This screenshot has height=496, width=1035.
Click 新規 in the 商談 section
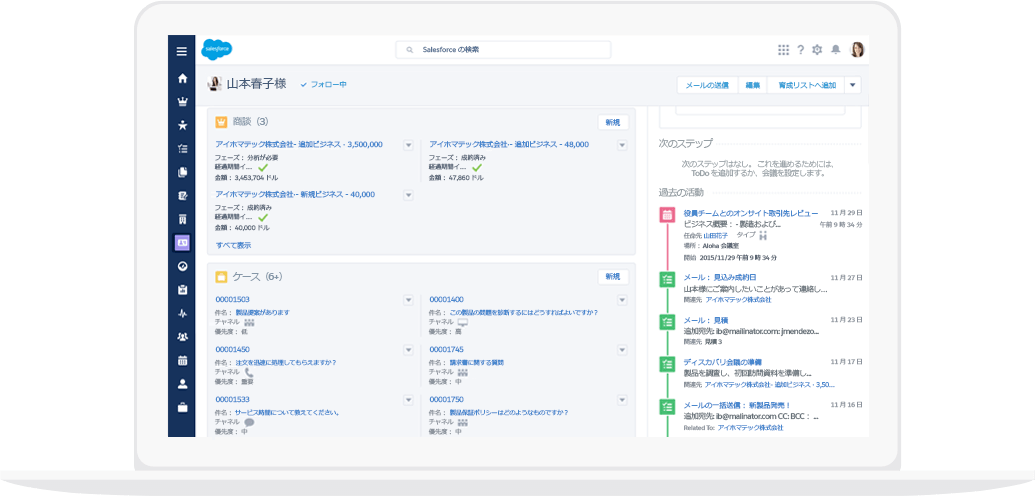(x=613, y=122)
